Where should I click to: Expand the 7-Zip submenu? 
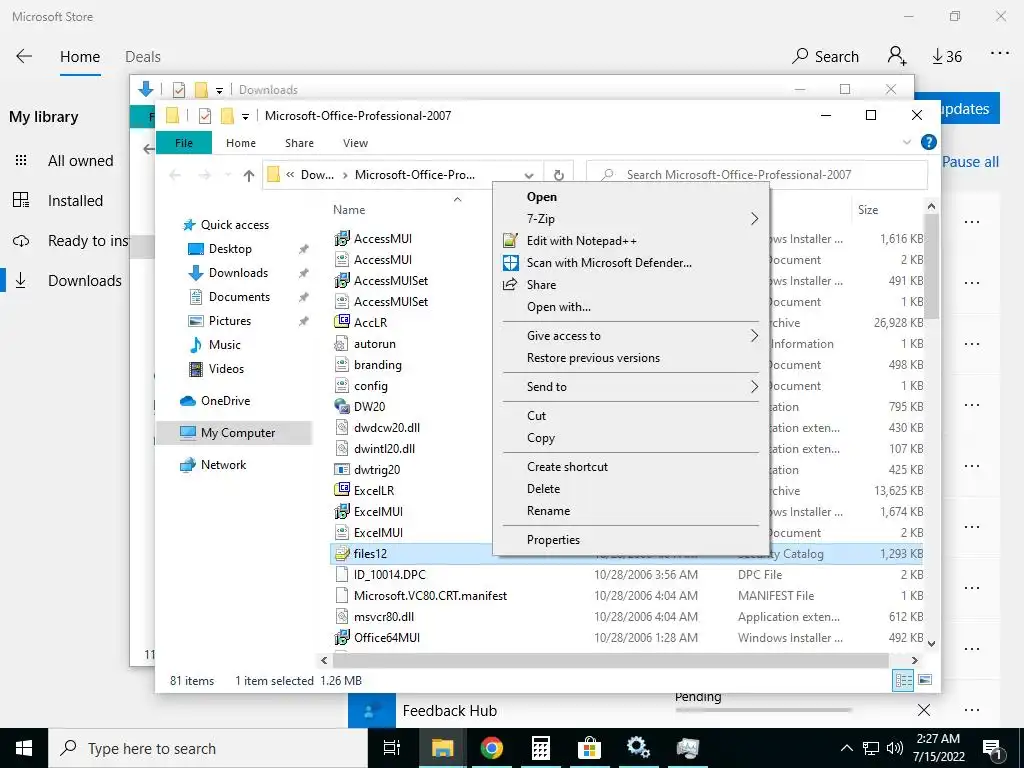(x=754, y=219)
